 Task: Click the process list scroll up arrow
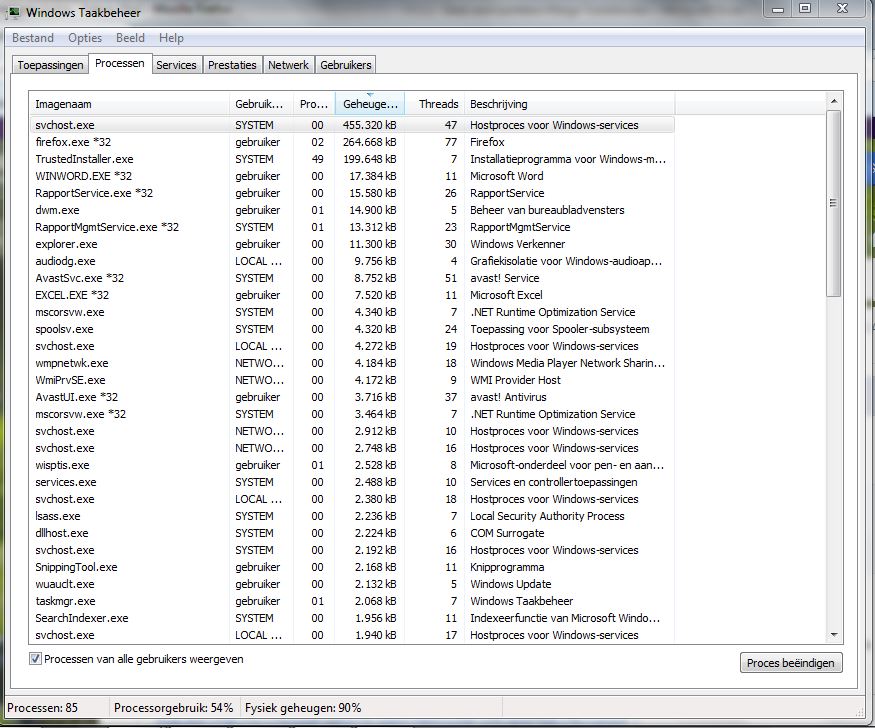pos(834,101)
